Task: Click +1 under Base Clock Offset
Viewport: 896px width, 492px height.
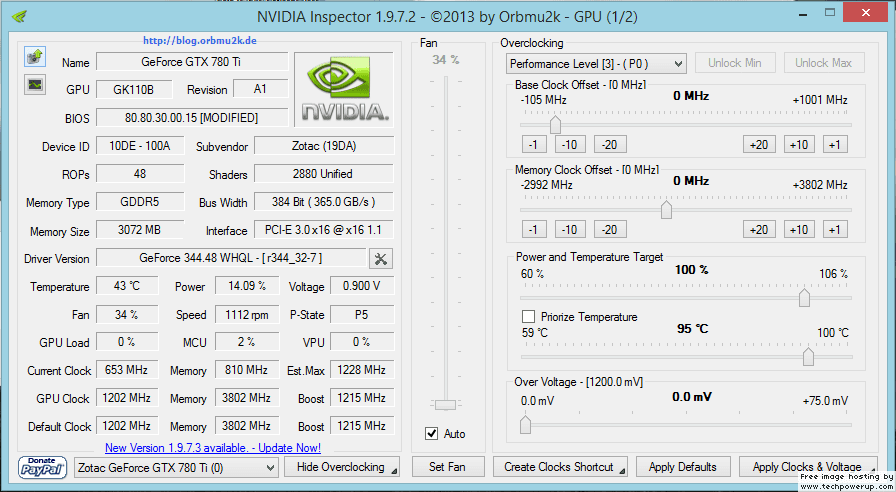Action: [835, 145]
